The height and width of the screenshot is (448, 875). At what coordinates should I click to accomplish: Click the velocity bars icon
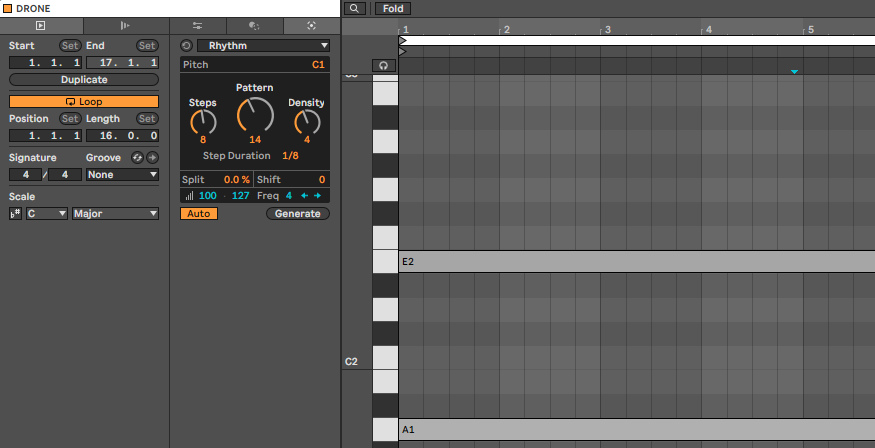tap(189, 196)
